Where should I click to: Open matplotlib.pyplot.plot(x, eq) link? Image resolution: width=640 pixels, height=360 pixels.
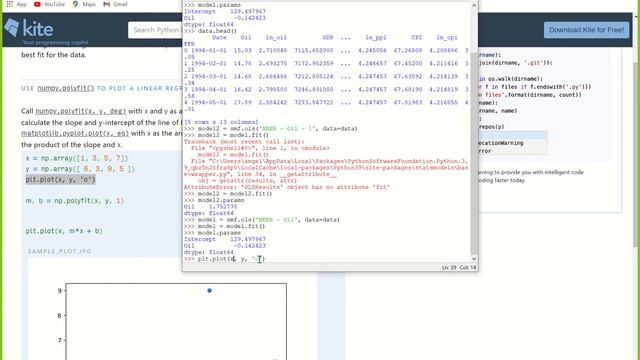tap(75, 133)
